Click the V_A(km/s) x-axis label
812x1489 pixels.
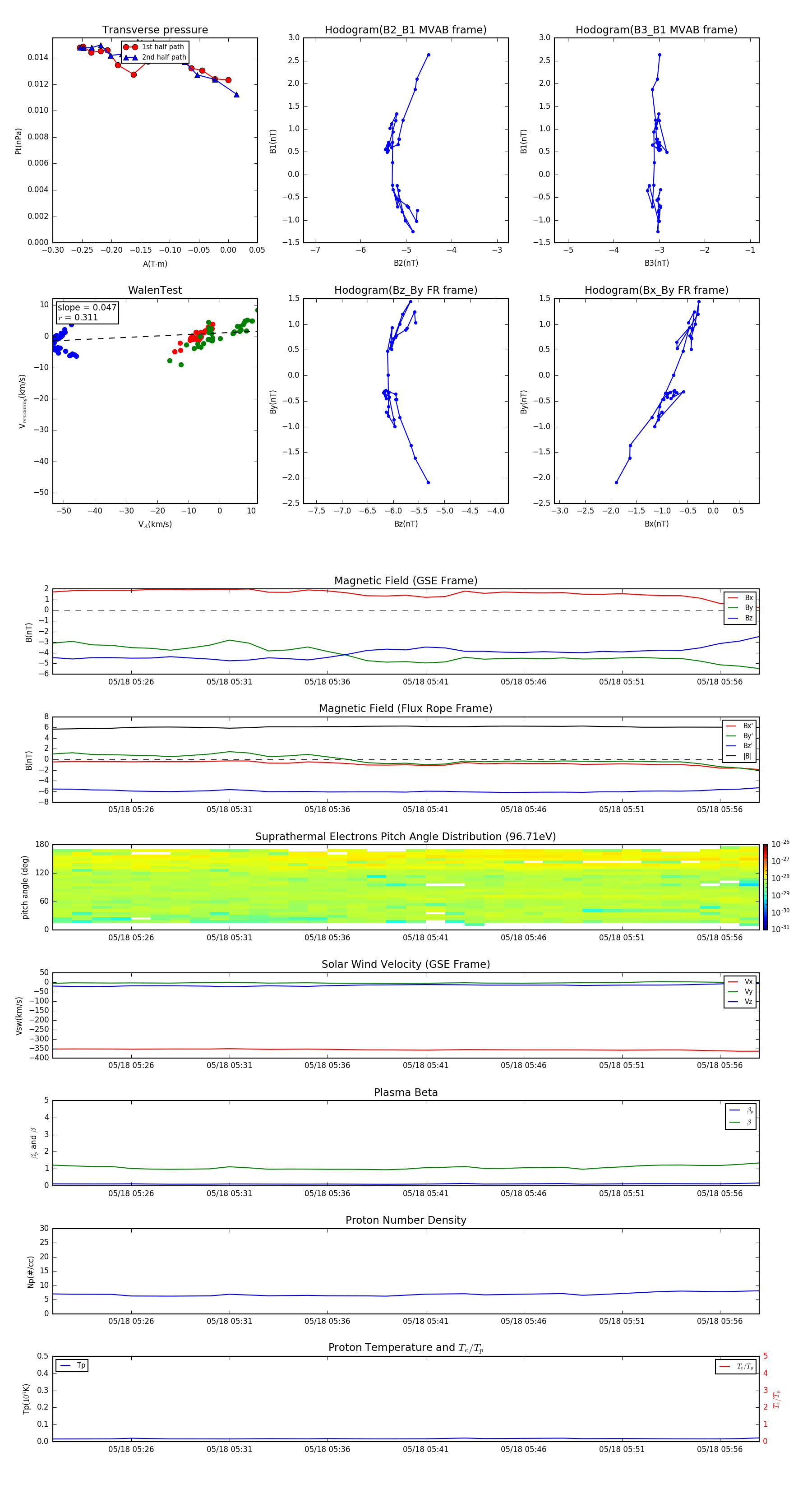(x=155, y=525)
